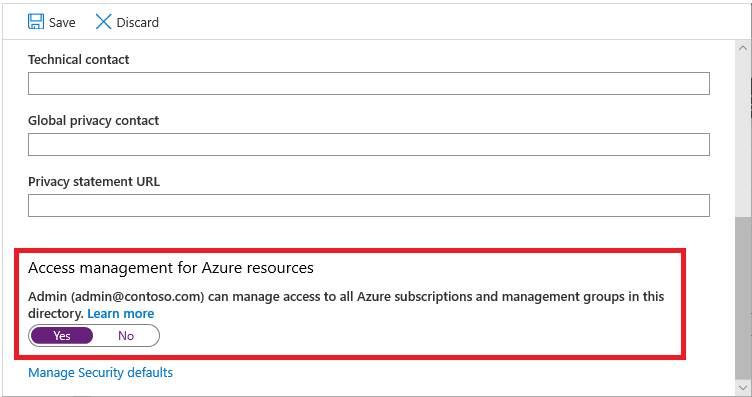Click the admin@contoso.com description text

tap(346, 305)
